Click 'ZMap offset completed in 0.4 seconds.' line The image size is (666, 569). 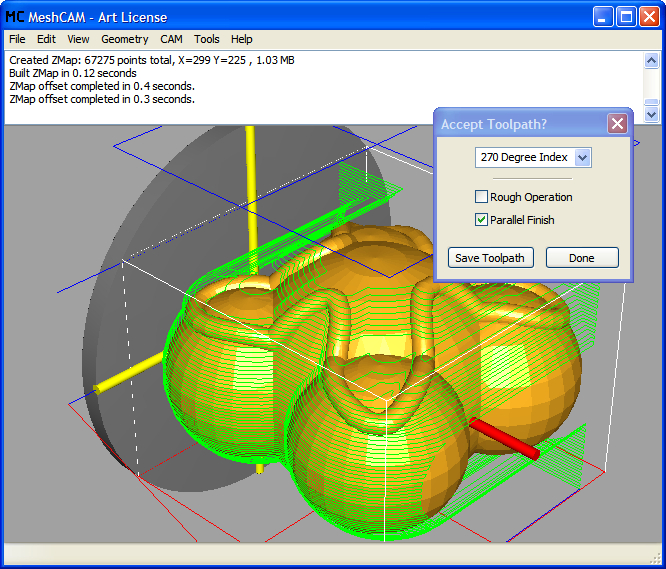(x=102, y=86)
